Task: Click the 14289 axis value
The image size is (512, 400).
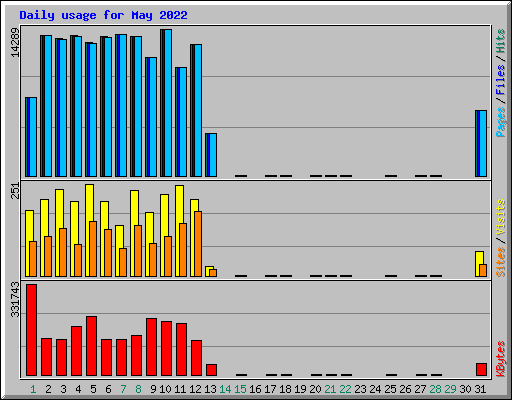Action: pos(15,42)
